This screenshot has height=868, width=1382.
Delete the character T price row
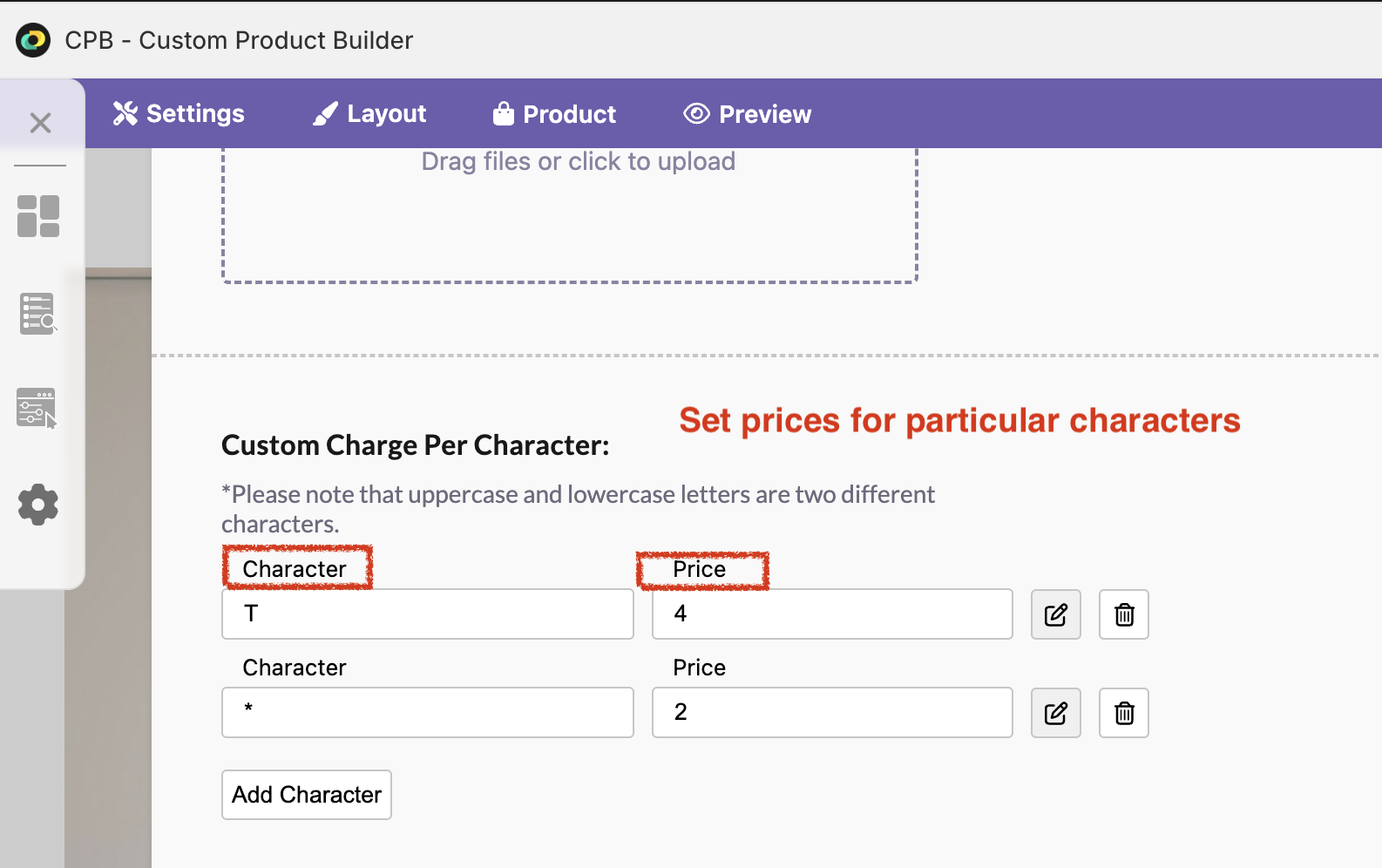1123,614
